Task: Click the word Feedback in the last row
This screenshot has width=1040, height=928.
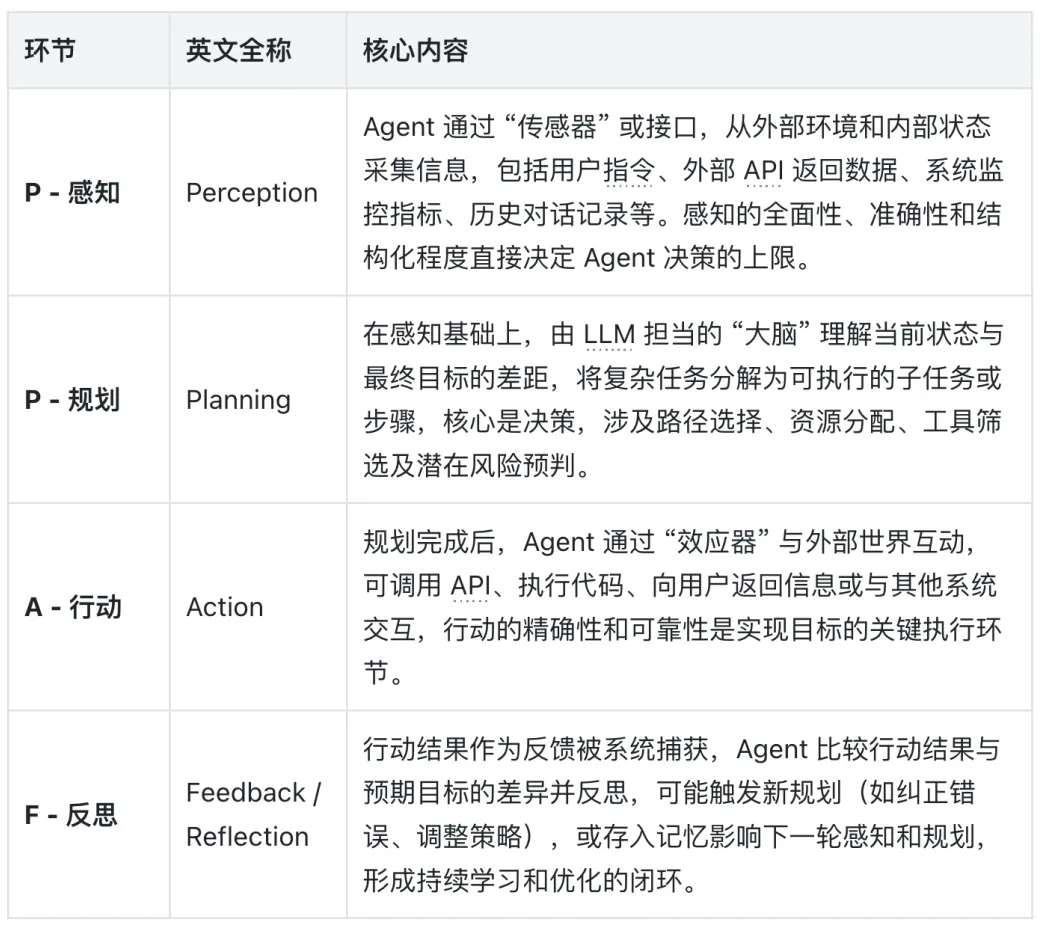Action: pos(246,793)
